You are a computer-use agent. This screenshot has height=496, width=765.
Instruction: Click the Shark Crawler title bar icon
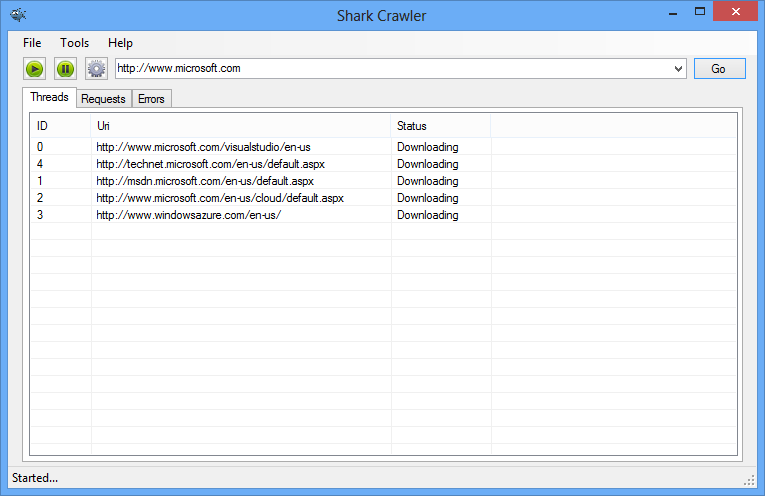pyautogui.click(x=18, y=15)
